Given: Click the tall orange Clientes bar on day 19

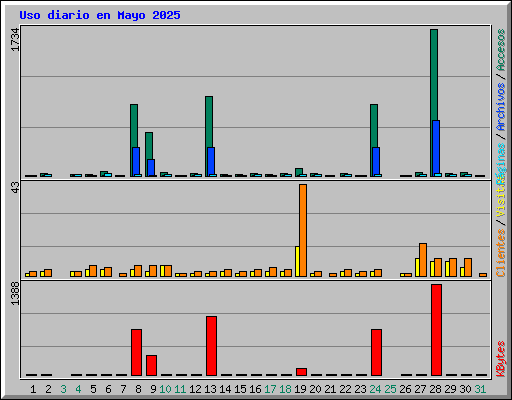Looking at the screenshot, I should [303, 230].
